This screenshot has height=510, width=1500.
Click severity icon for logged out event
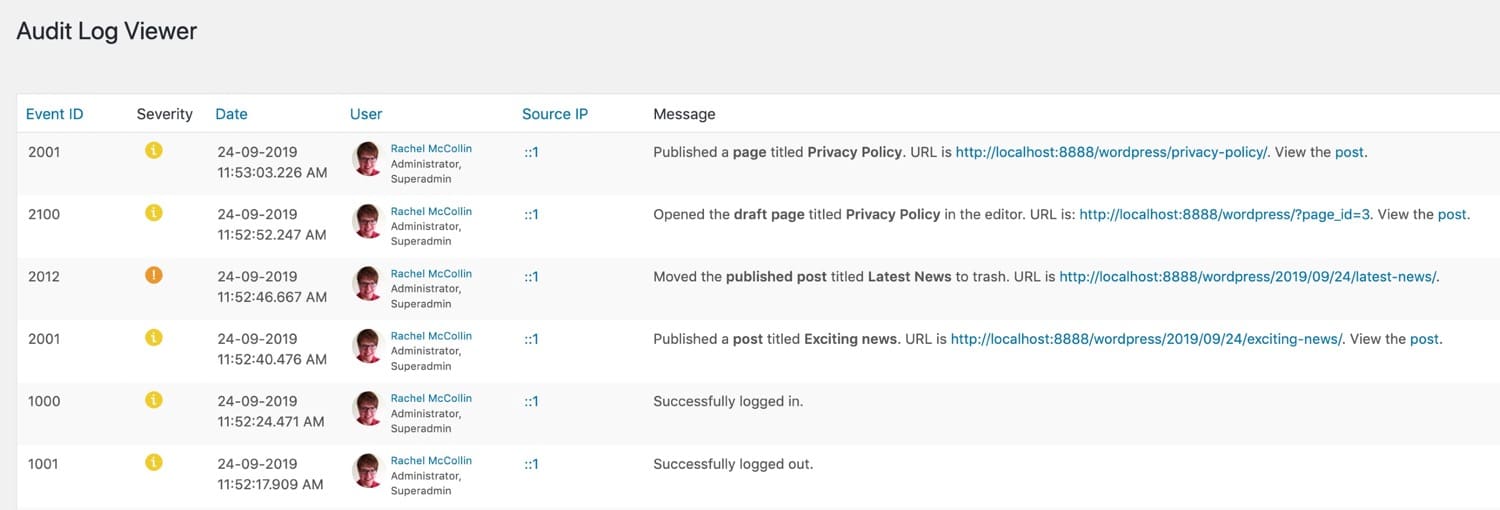pos(153,462)
